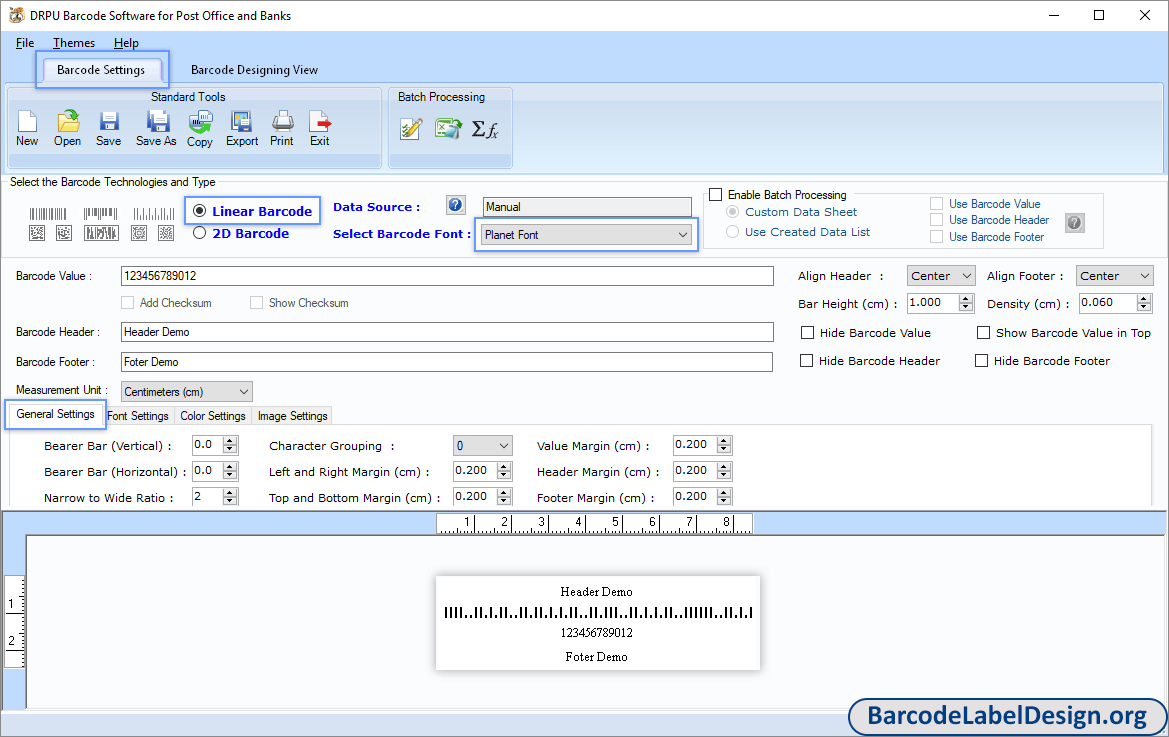Switch to the Font Settings tab

click(138, 416)
